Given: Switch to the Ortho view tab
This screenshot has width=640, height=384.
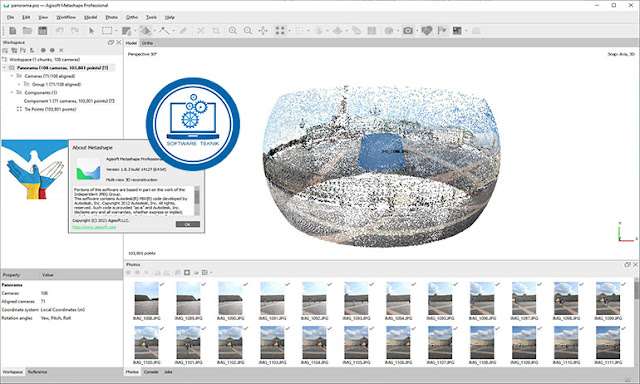Looking at the screenshot, I should tap(147, 43).
